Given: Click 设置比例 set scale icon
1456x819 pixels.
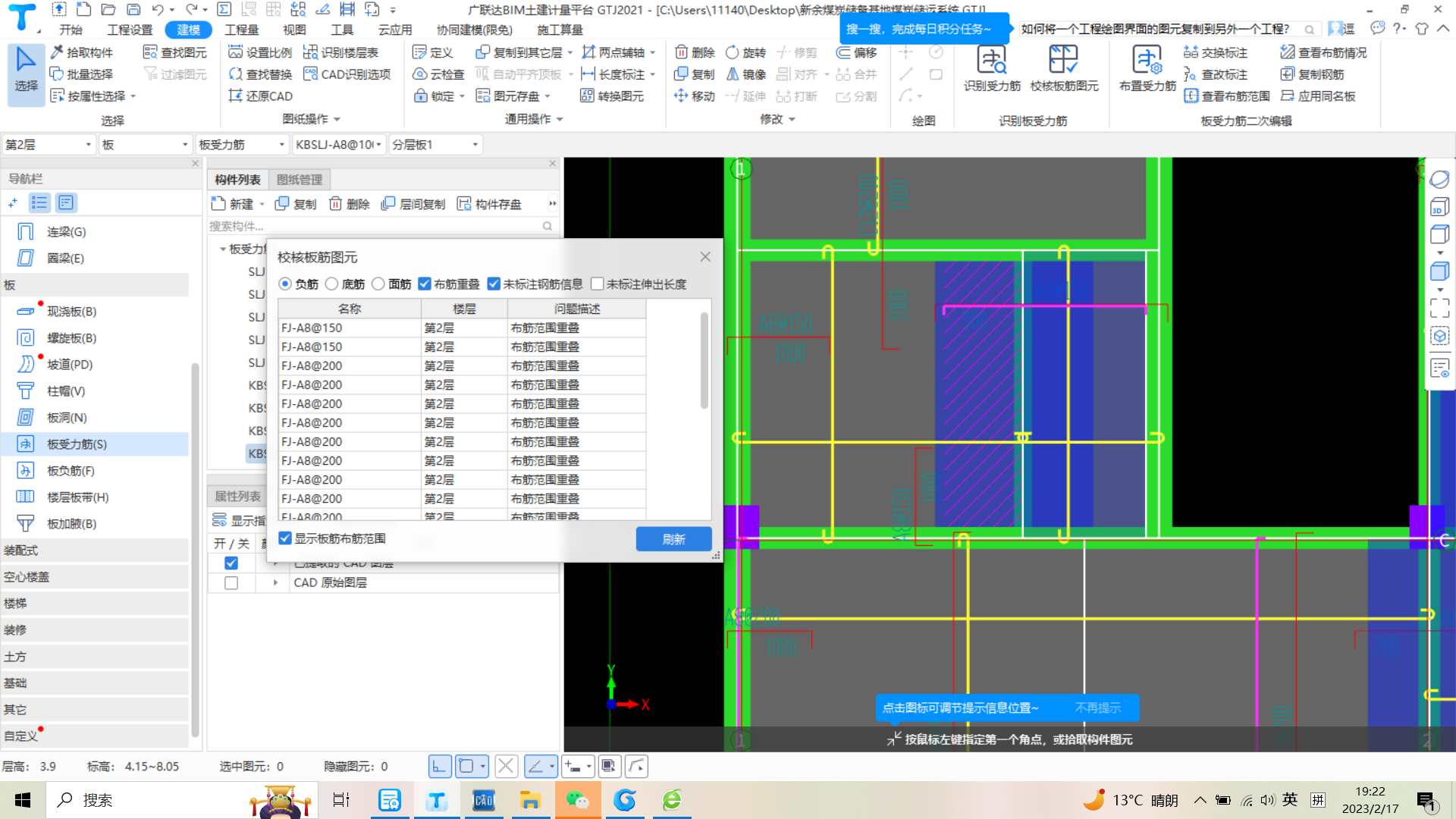Looking at the screenshot, I should pos(260,52).
